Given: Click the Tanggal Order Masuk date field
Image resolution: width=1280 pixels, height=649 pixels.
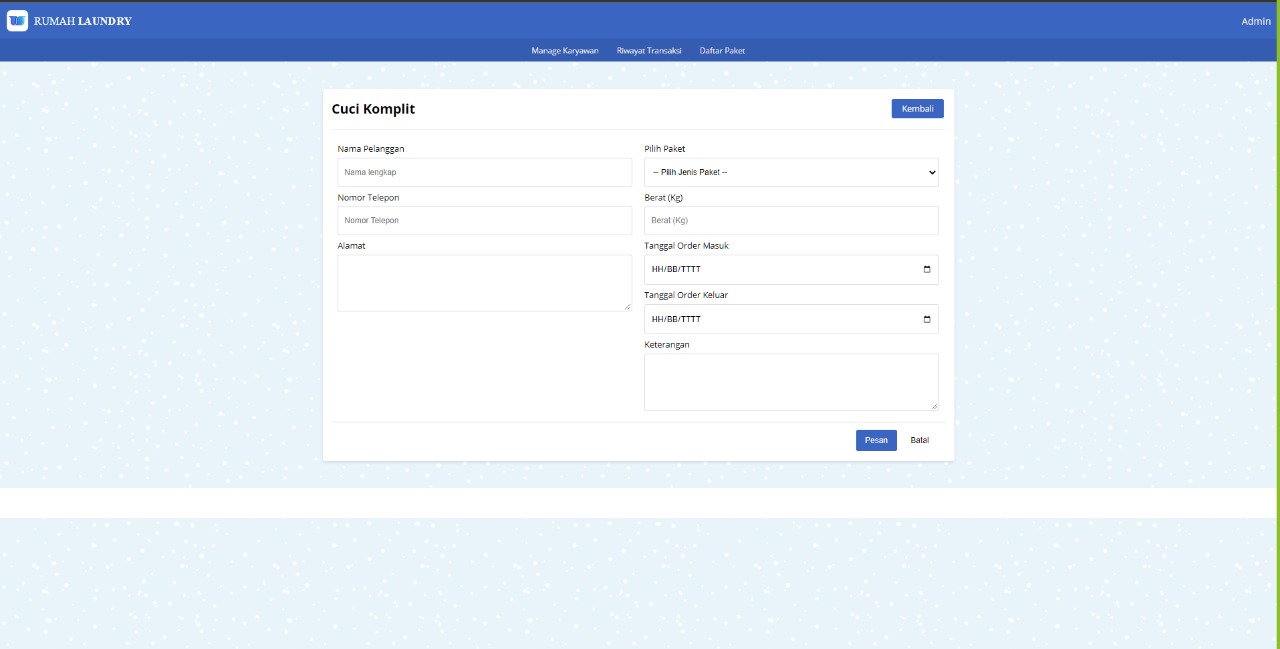Looking at the screenshot, I should (780, 268).
